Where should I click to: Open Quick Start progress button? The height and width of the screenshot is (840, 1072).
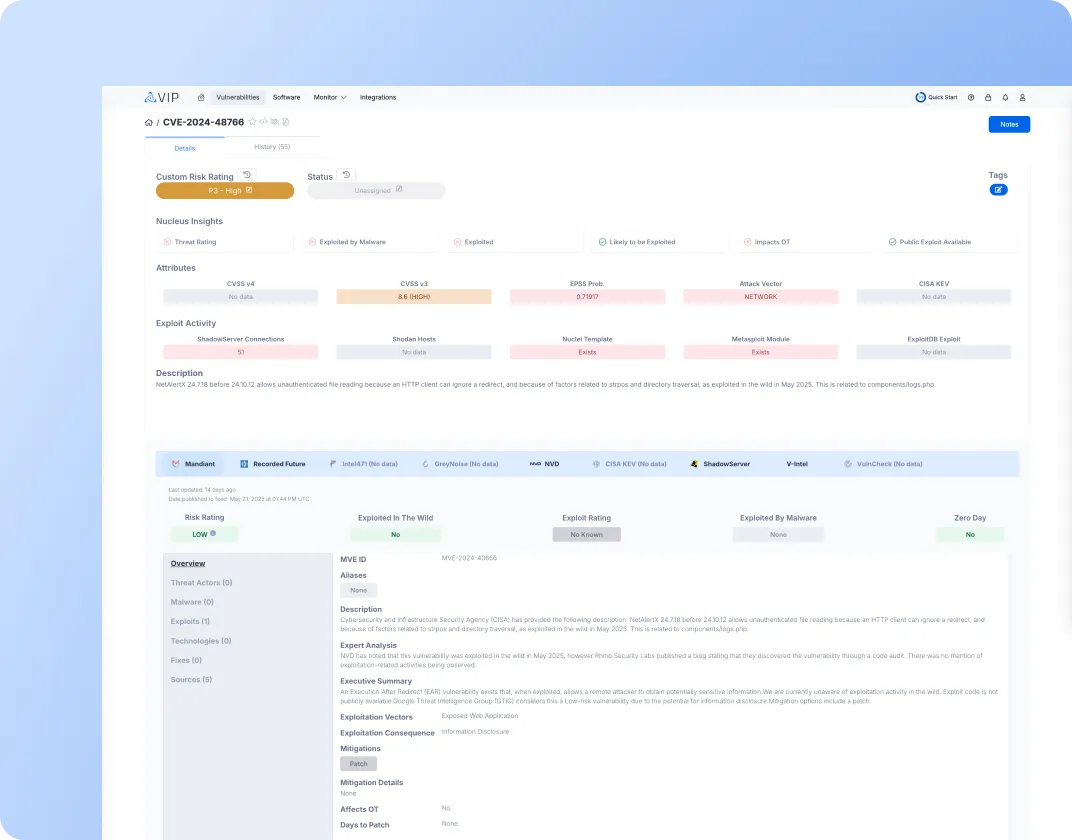click(x=936, y=97)
